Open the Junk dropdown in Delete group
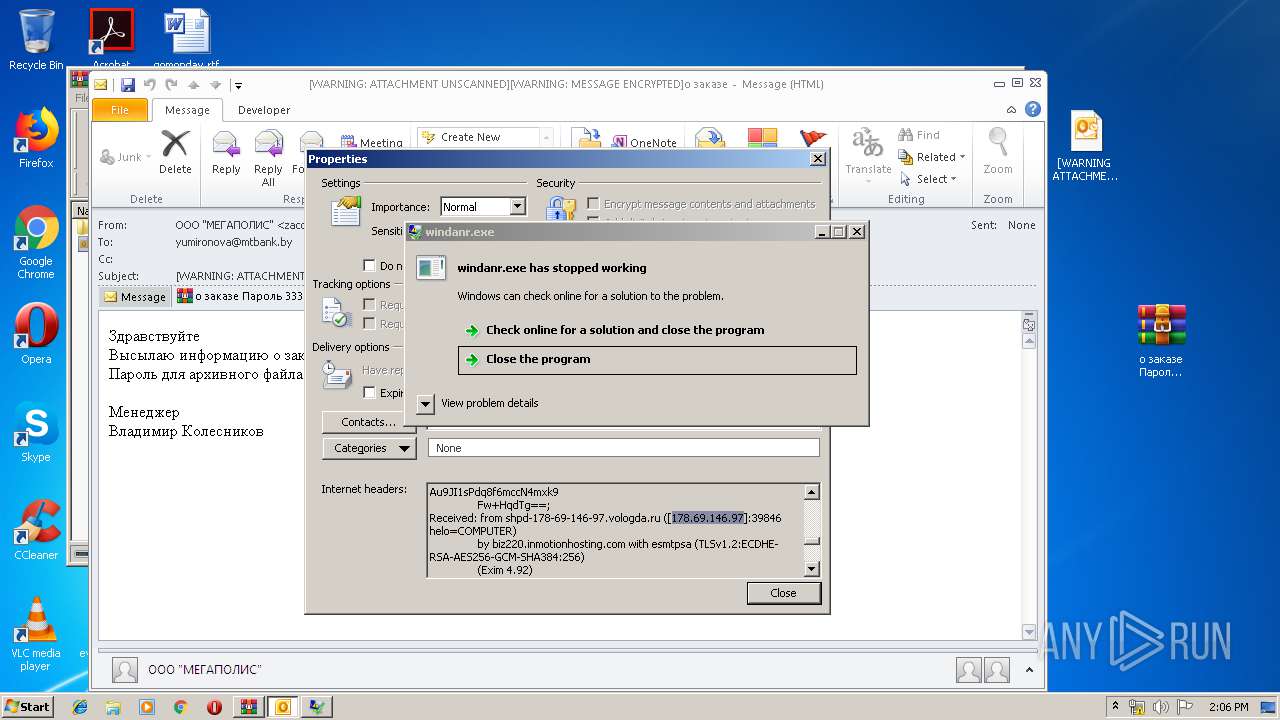Image resolution: width=1280 pixels, height=720 pixels. point(126,157)
